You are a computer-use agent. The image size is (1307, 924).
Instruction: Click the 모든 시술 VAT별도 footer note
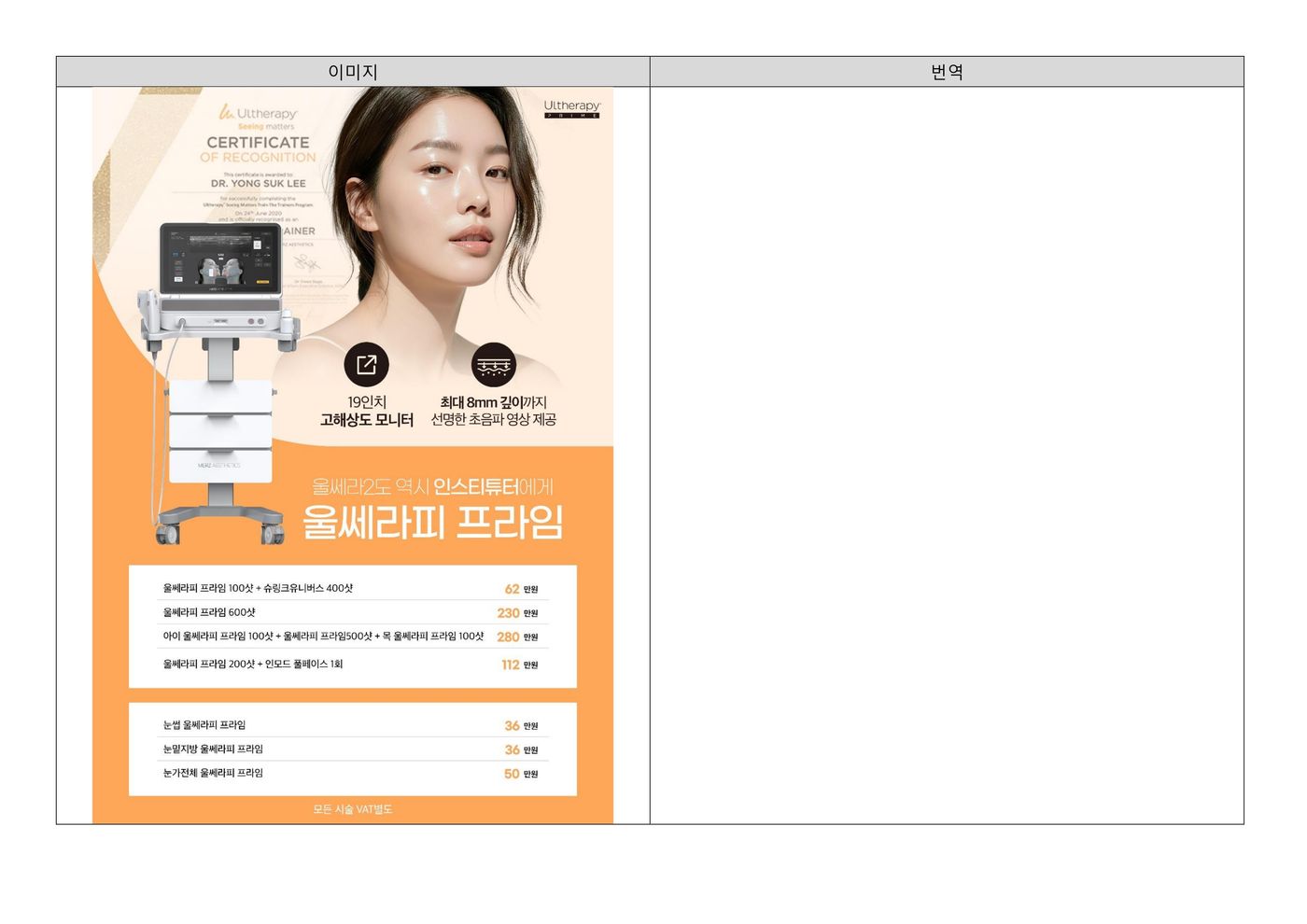[x=353, y=809]
